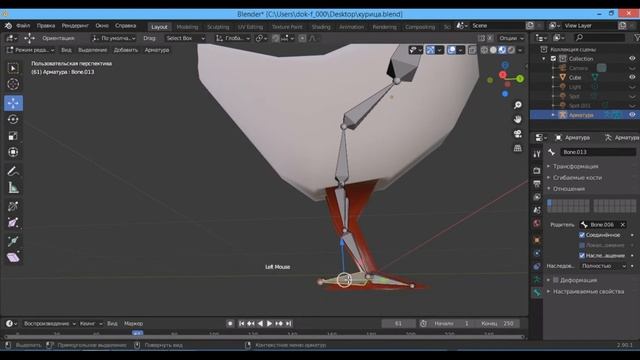Open the Bone properties tab icon
The width and height of the screenshot is (640, 360).
pos(537,292)
